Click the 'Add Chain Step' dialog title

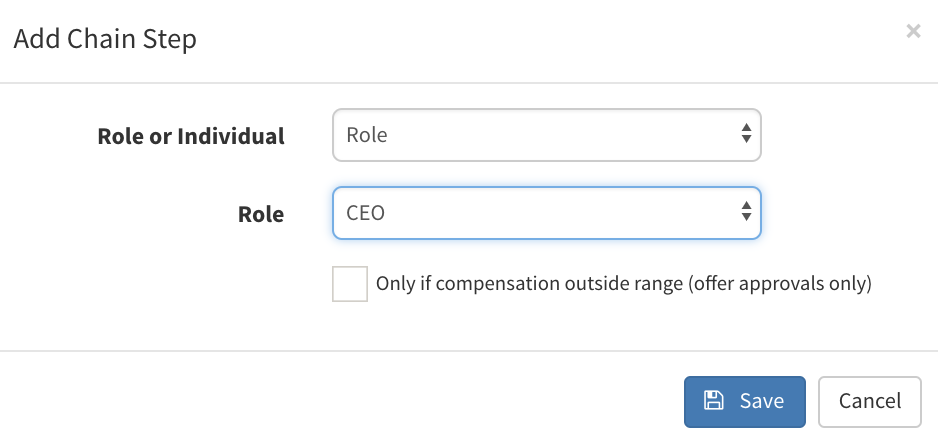click(x=104, y=40)
